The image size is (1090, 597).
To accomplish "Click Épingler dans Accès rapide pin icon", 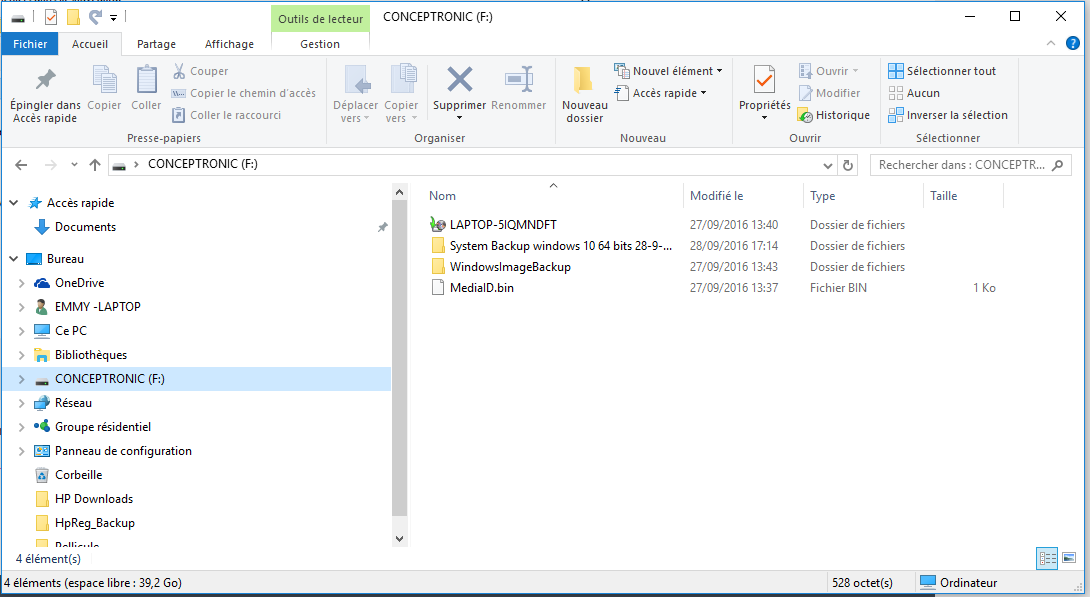I will coord(45,79).
